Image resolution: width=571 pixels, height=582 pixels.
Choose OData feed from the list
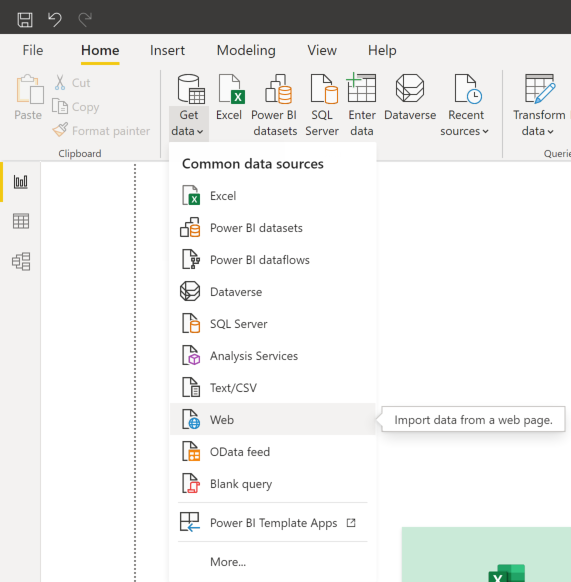click(x=273, y=452)
